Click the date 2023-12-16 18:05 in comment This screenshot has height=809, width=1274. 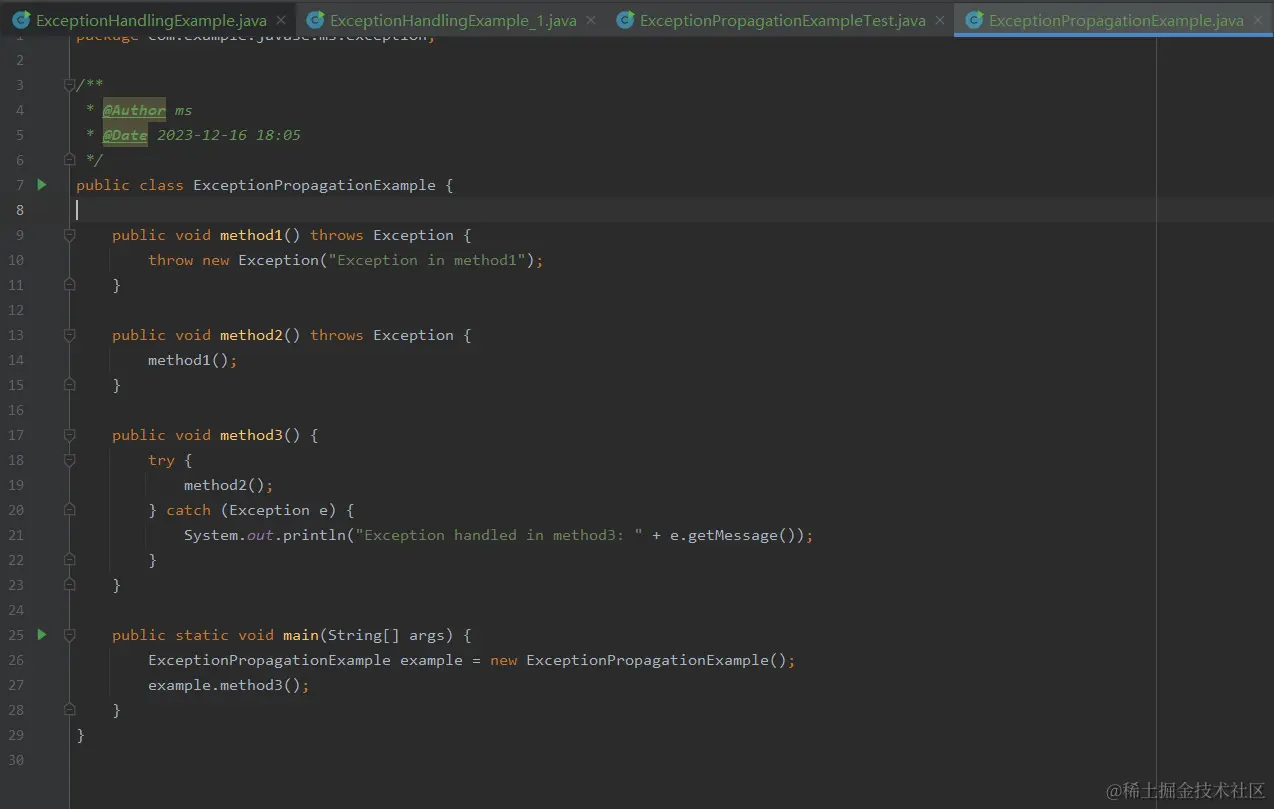[x=229, y=135]
